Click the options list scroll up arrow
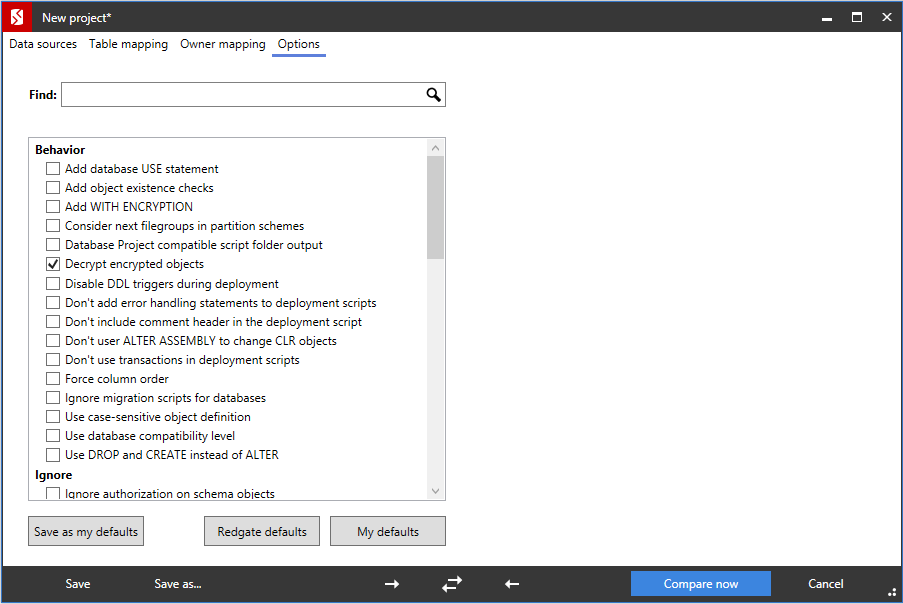Viewport: 903px width, 604px height. pos(435,148)
